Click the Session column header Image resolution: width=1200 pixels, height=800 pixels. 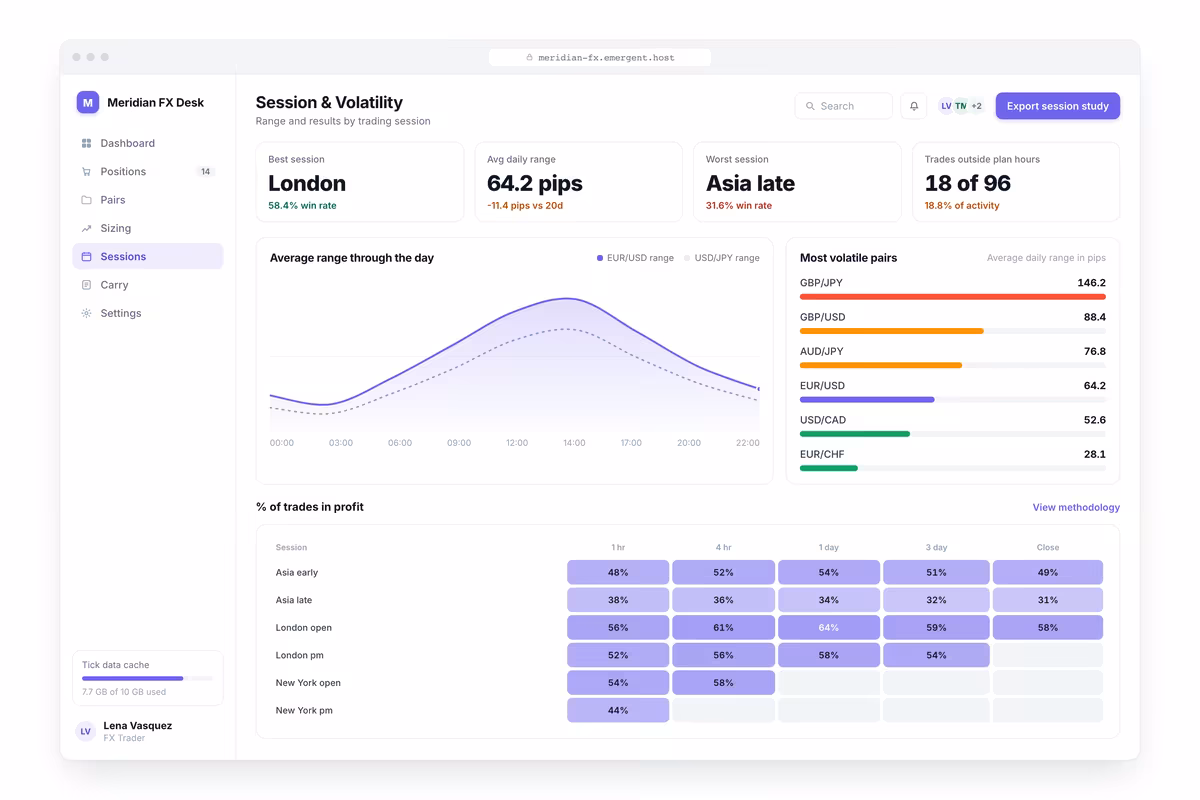click(291, 548)
